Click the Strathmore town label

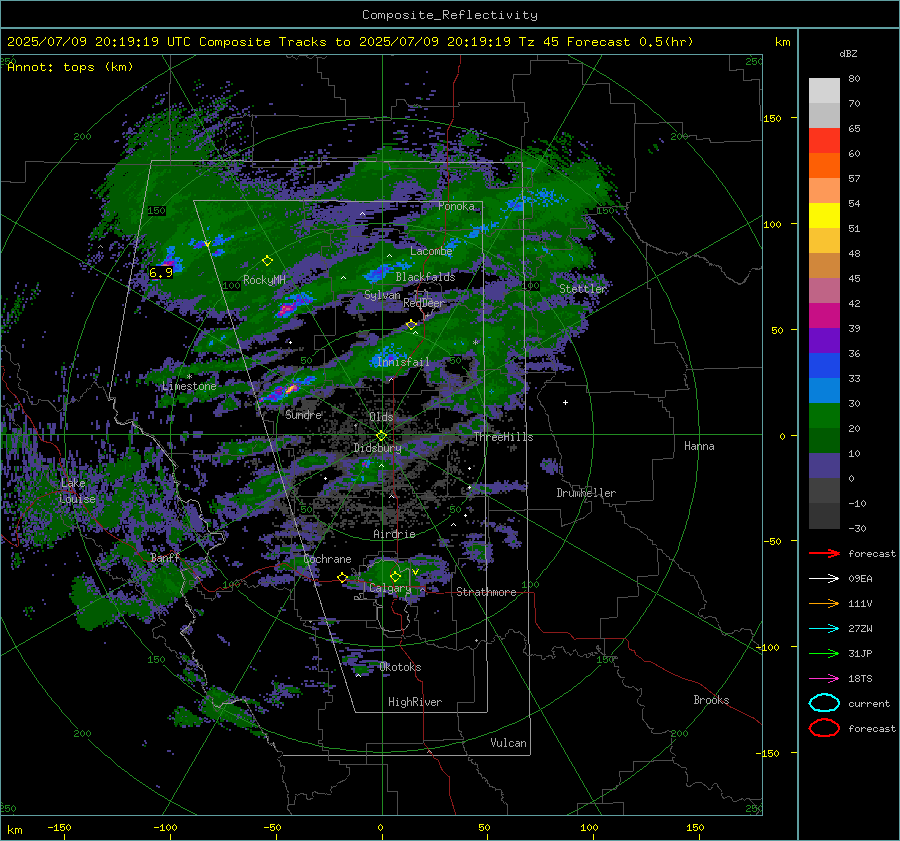pos(487,592)
